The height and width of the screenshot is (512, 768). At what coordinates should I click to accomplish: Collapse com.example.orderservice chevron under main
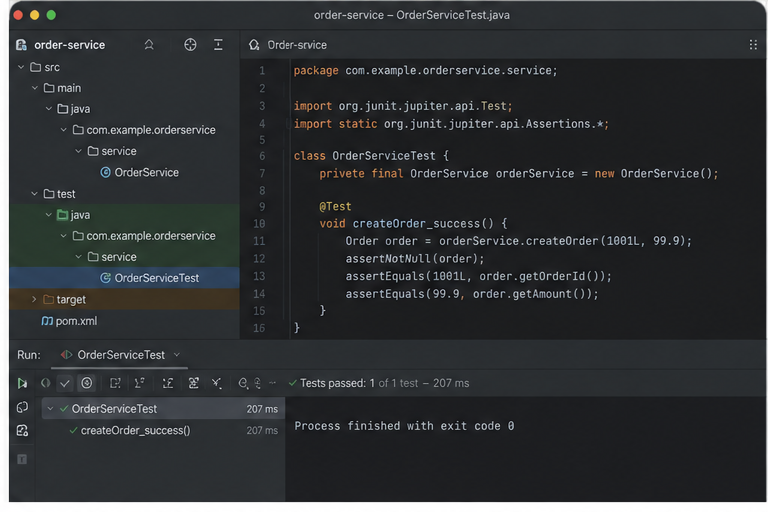[64, 129]
